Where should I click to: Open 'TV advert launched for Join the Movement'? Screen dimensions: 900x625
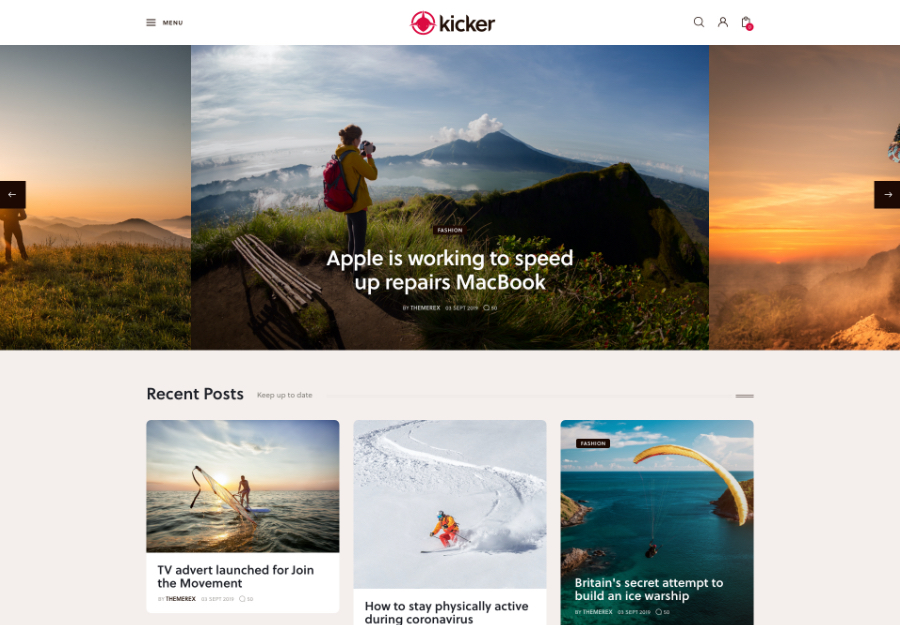click(x=236, y=577)
